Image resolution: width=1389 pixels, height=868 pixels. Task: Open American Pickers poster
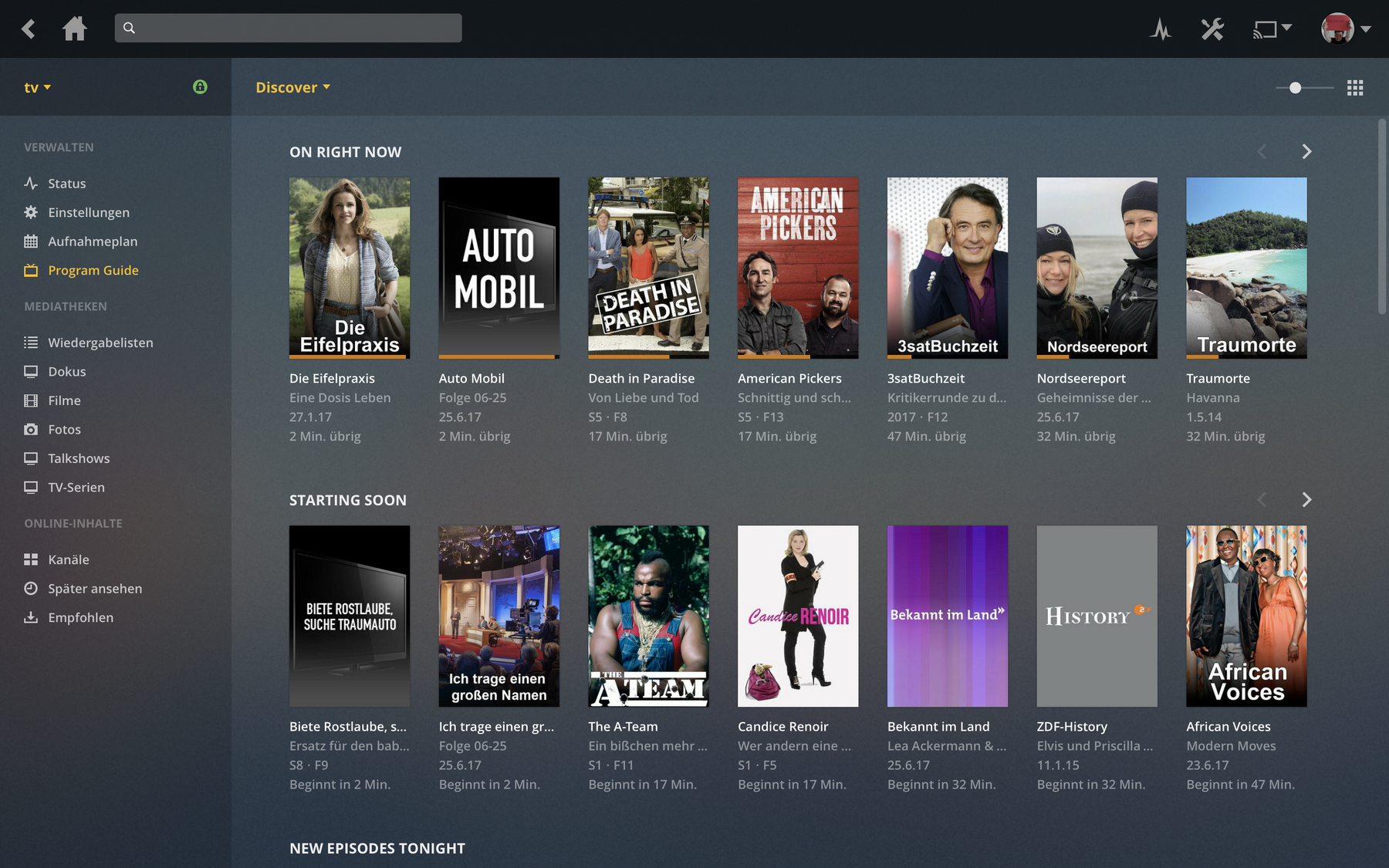point(798,268)
